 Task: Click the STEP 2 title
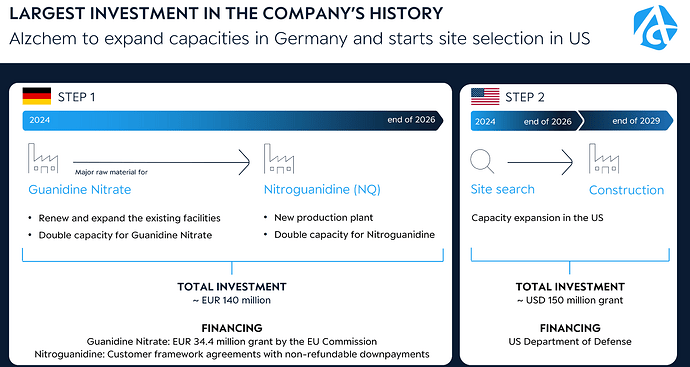tap(525, 97)
